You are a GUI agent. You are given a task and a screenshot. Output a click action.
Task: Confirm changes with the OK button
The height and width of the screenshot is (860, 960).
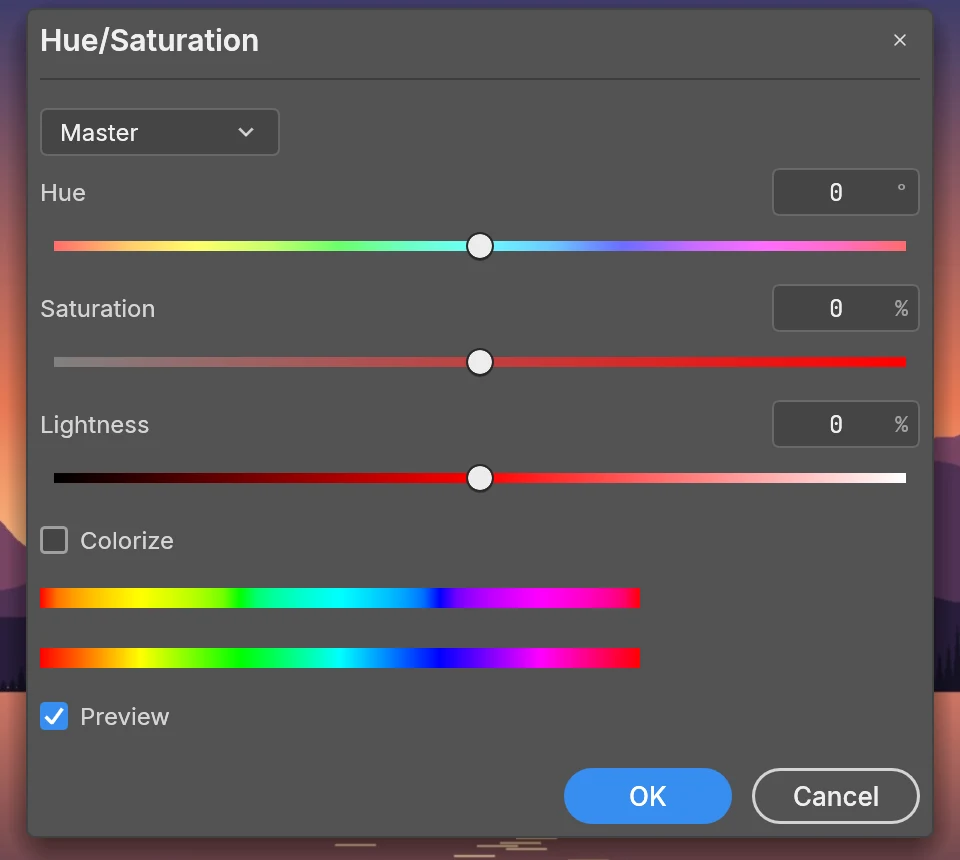click(x=648, y=796)
